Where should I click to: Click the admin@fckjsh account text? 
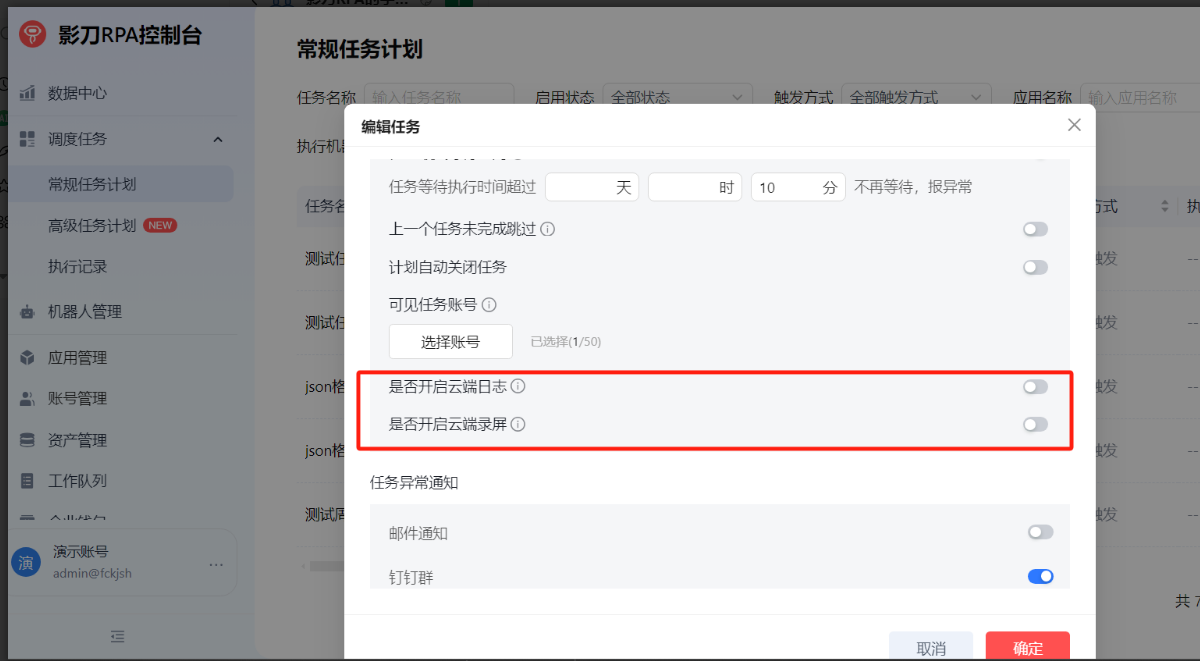pyautogui.click(x=92, y=573)
